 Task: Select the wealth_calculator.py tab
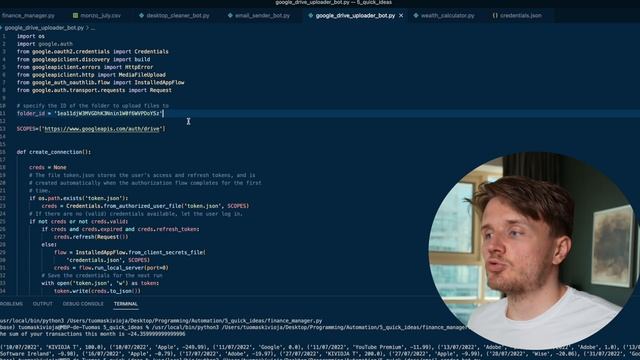click(447, 16)
